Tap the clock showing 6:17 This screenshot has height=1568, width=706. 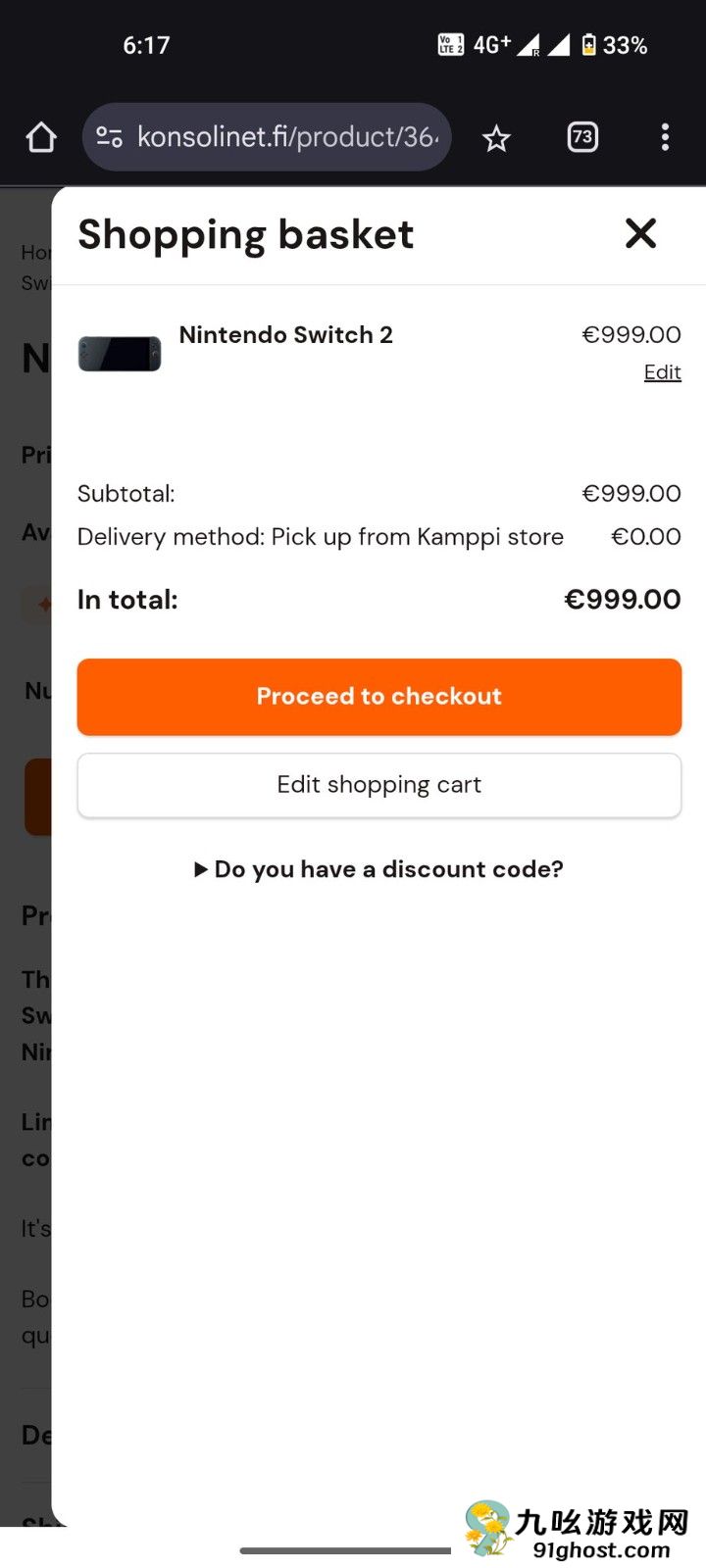pos(146,45)
